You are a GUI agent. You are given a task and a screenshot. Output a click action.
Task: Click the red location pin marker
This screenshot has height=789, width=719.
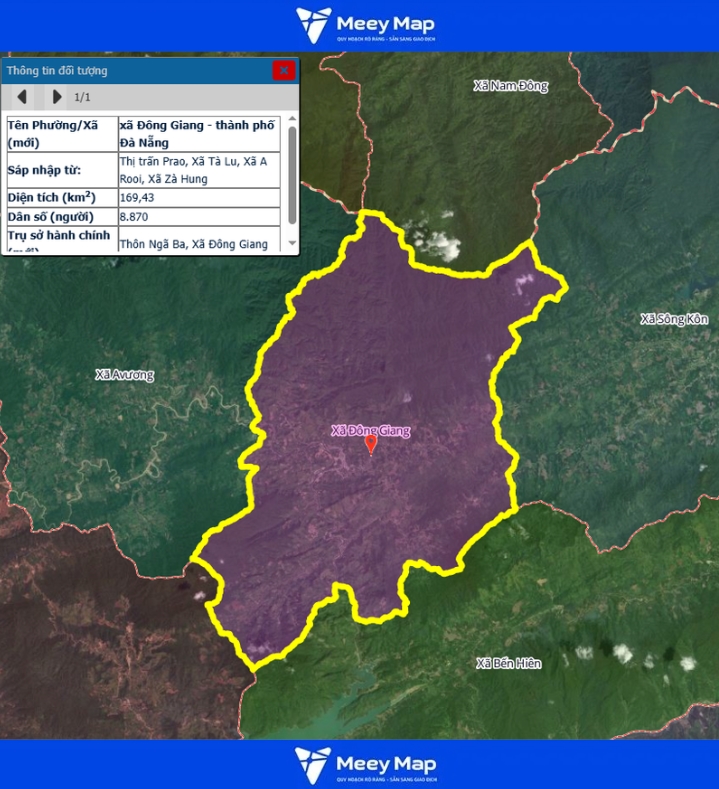click(x=371, y=445)
